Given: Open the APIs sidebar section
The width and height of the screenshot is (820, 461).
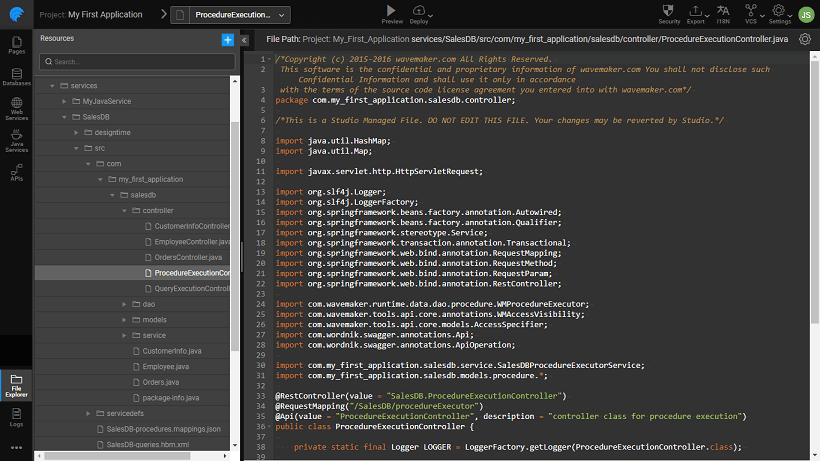Looking at the screenshot, I should coord(16,174).
